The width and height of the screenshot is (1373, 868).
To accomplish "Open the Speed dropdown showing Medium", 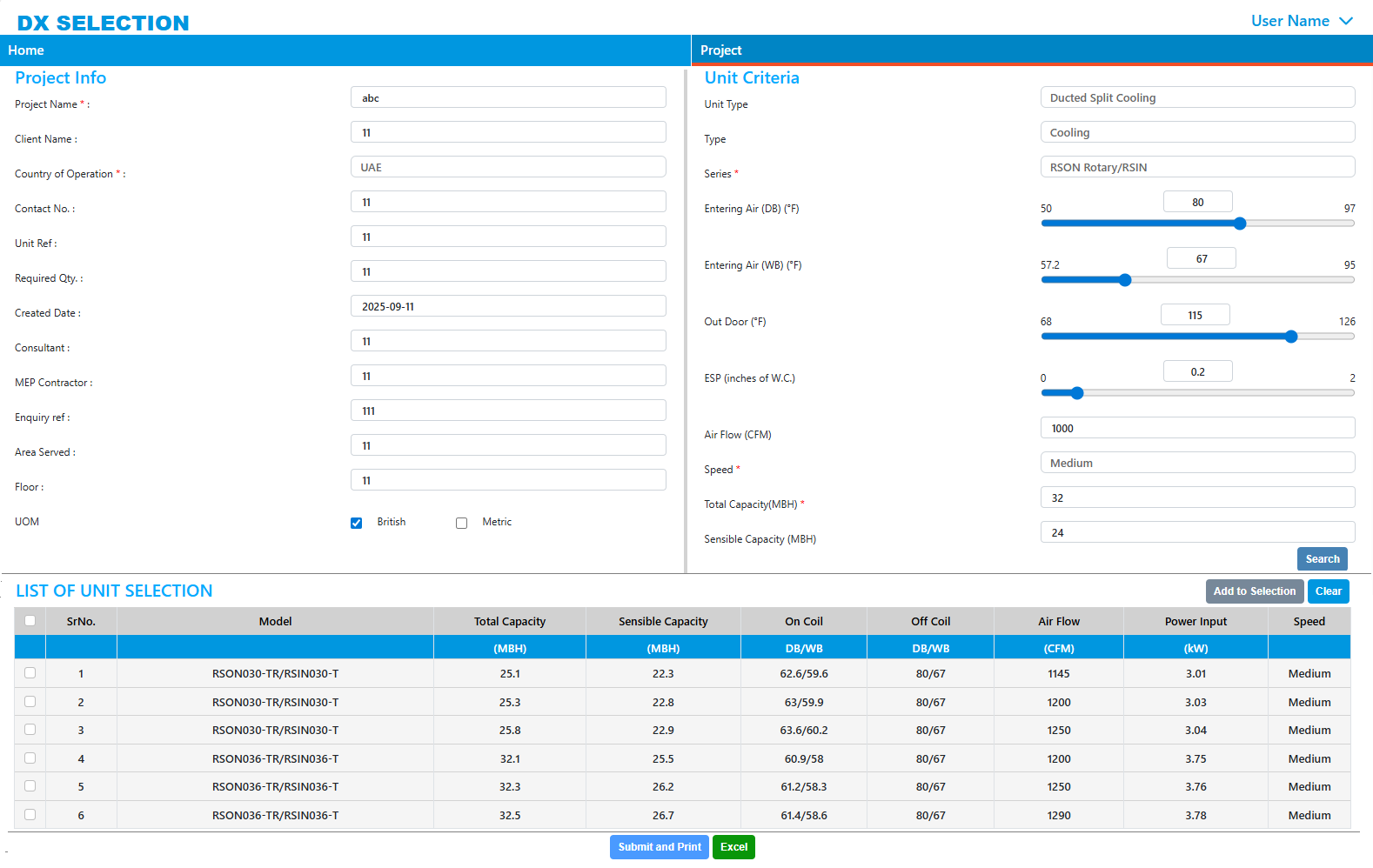I will point(1197,463).
